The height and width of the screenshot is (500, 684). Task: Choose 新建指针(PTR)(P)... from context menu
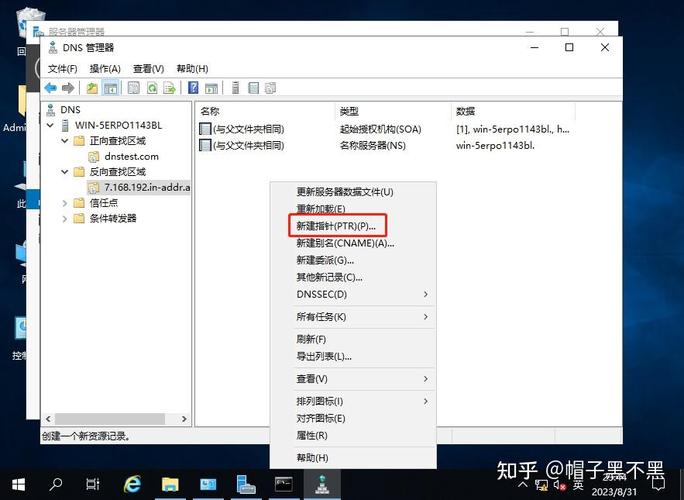tap(353, 226)
